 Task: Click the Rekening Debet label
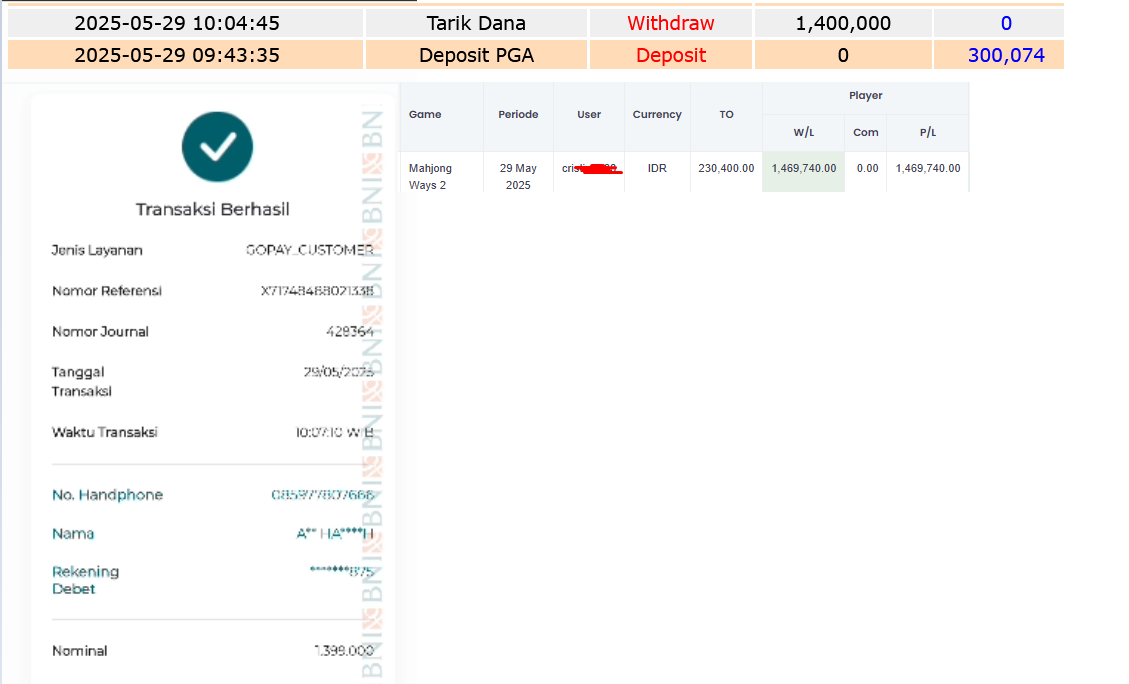(x=85, y=580)
